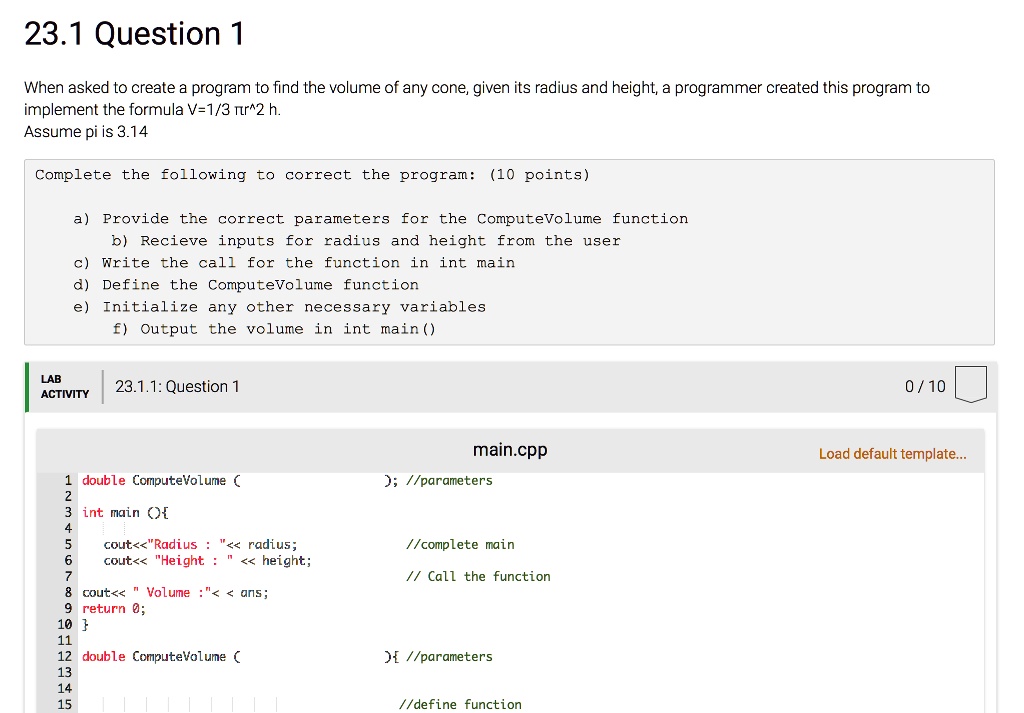Click the define function comment on line 15
This screenshot has height=713, width=1024.
click(459, 704)
